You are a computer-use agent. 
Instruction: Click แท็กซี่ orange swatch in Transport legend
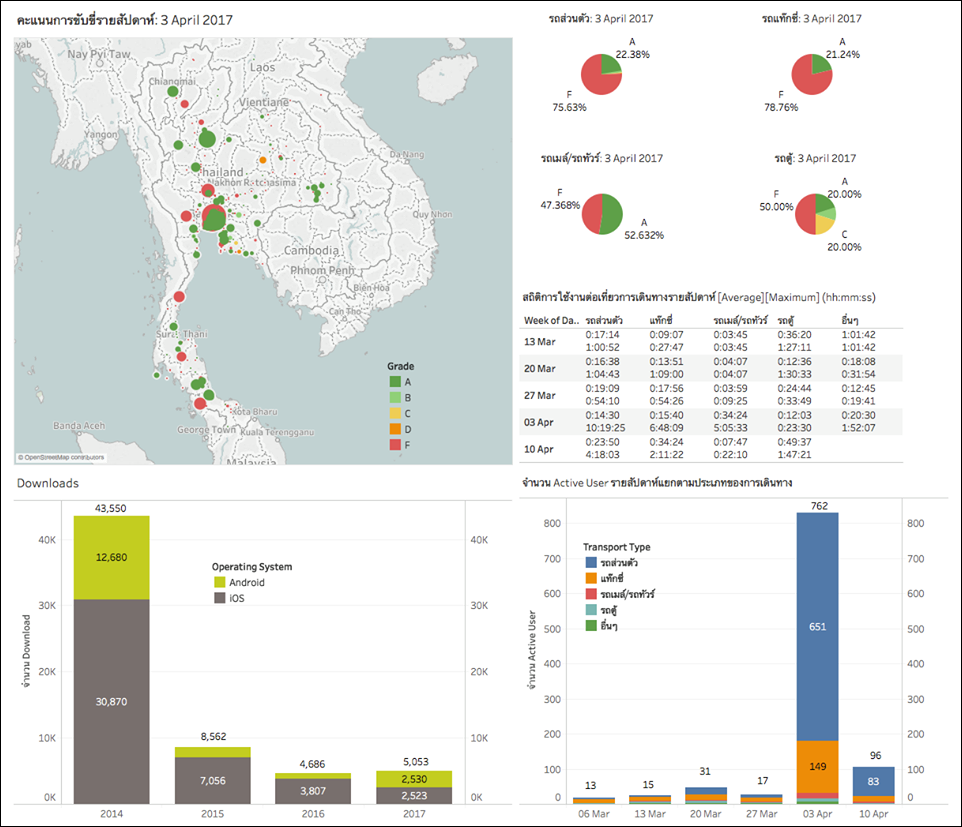589,578
